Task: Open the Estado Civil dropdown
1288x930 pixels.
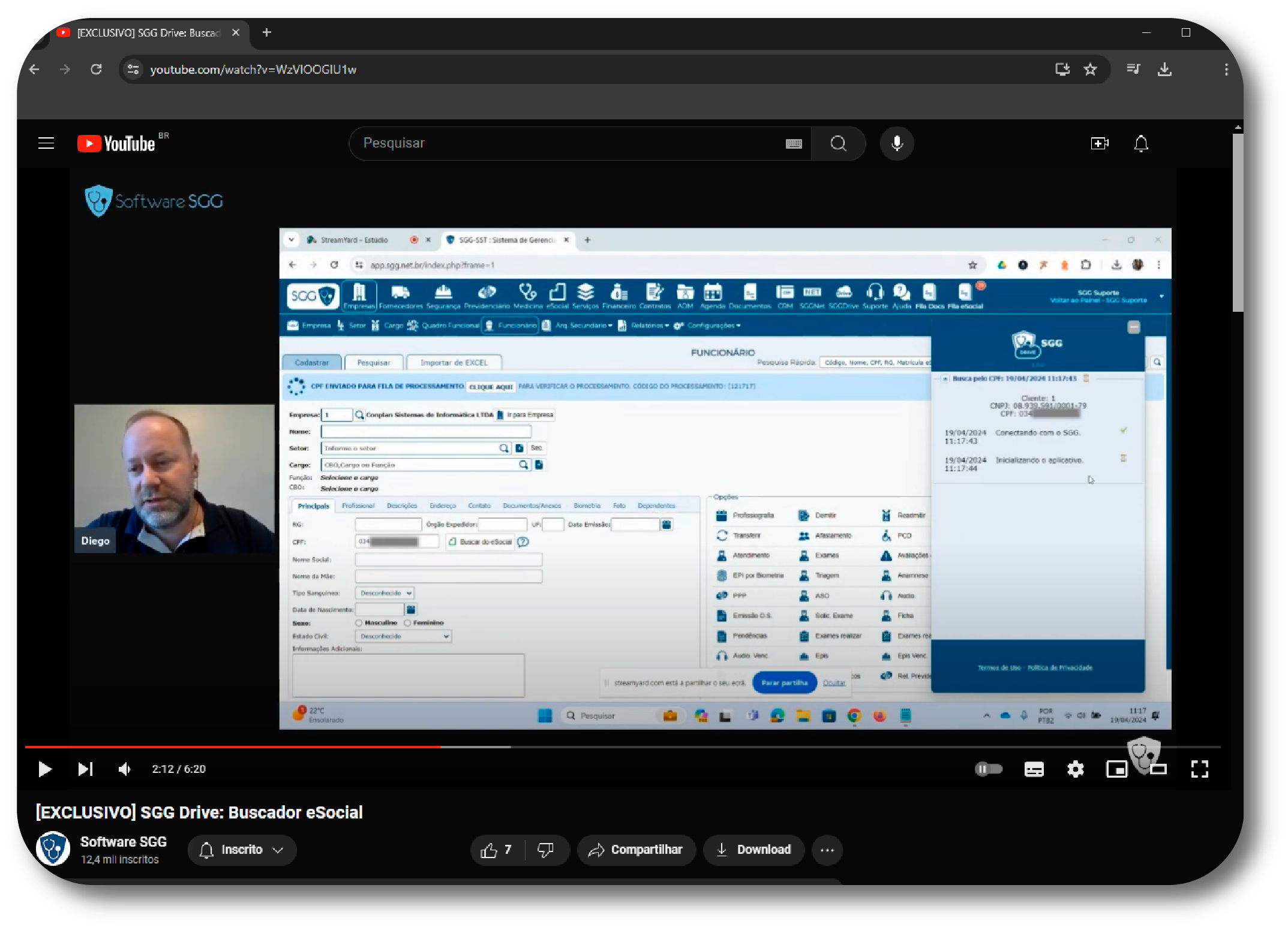Action: tap(403, 636)
